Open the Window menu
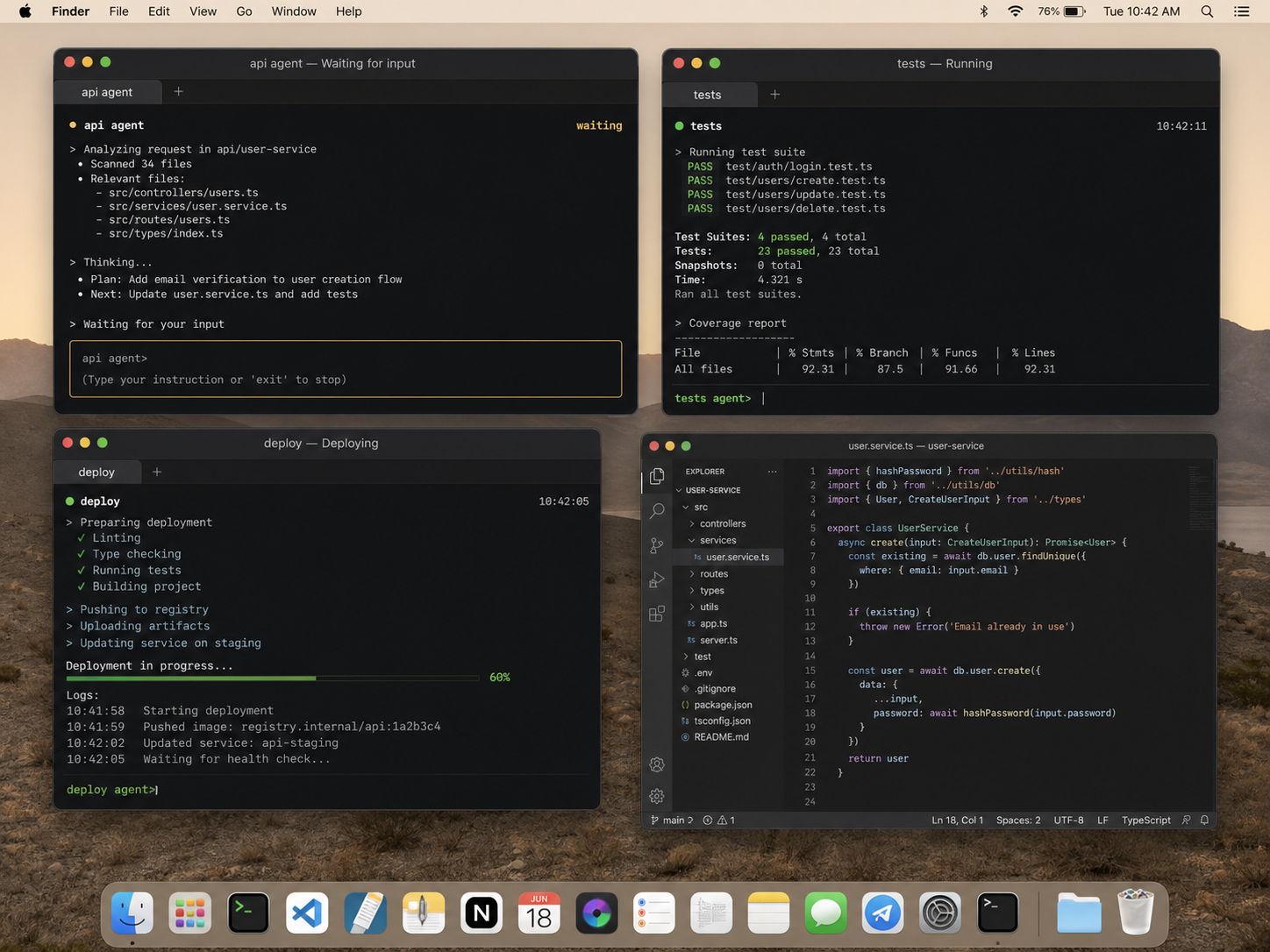The height and width of the screenshot is (952, 1270). click(294, 11)
